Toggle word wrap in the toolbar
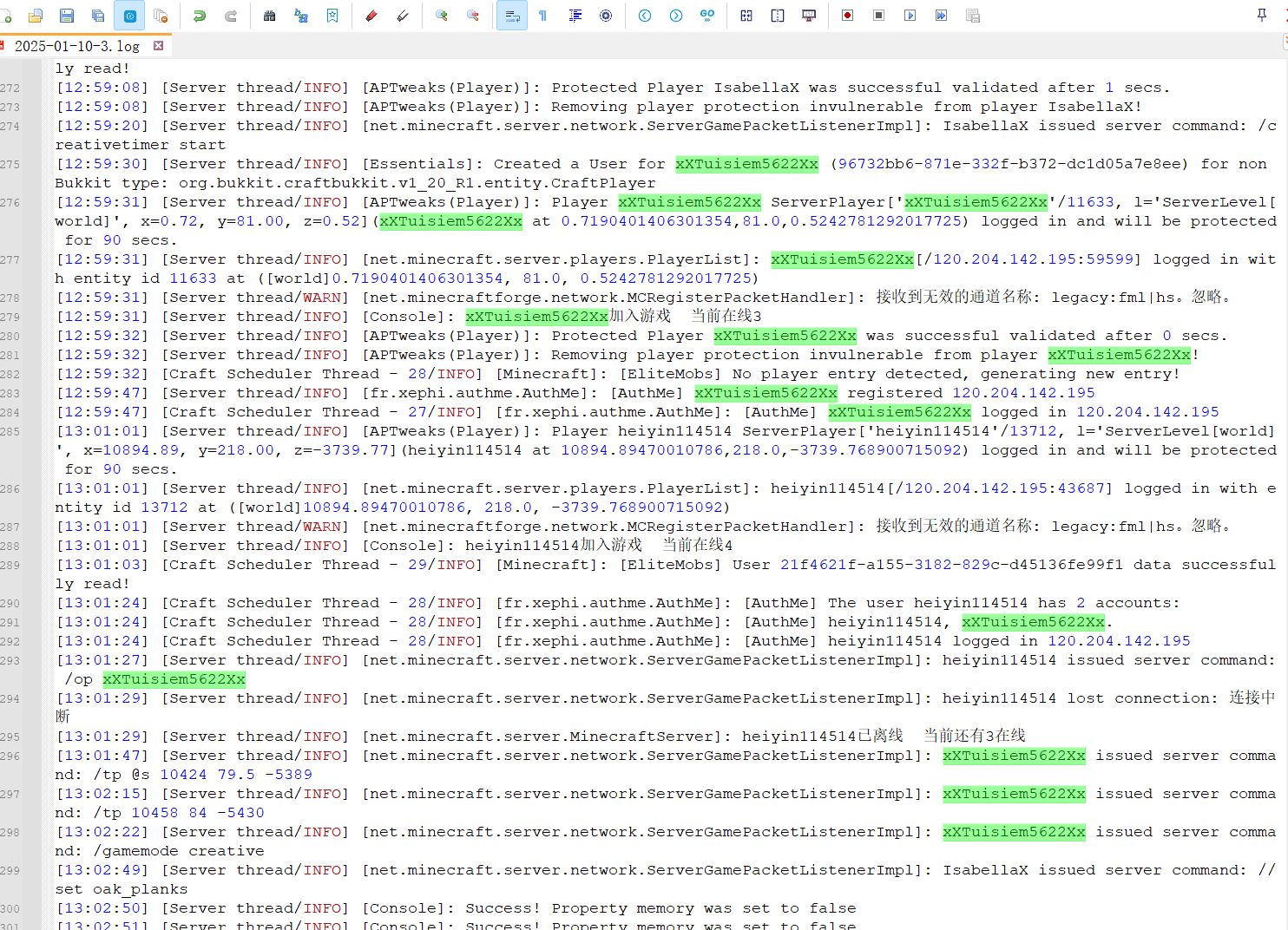Viewport: 1288px width, 930px height. [512, 16]
